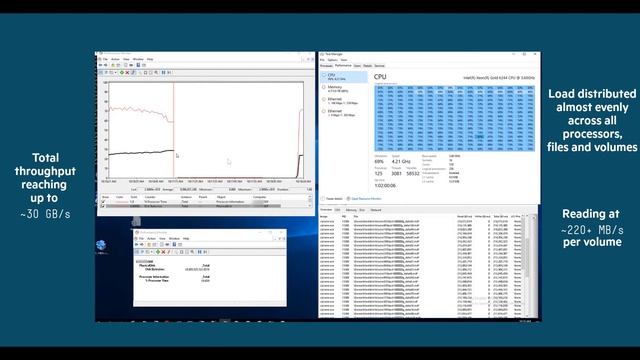640x360 pixels.
Task: Switch to Network tab in Resource Monitor
Action: [x=376, y=210]
